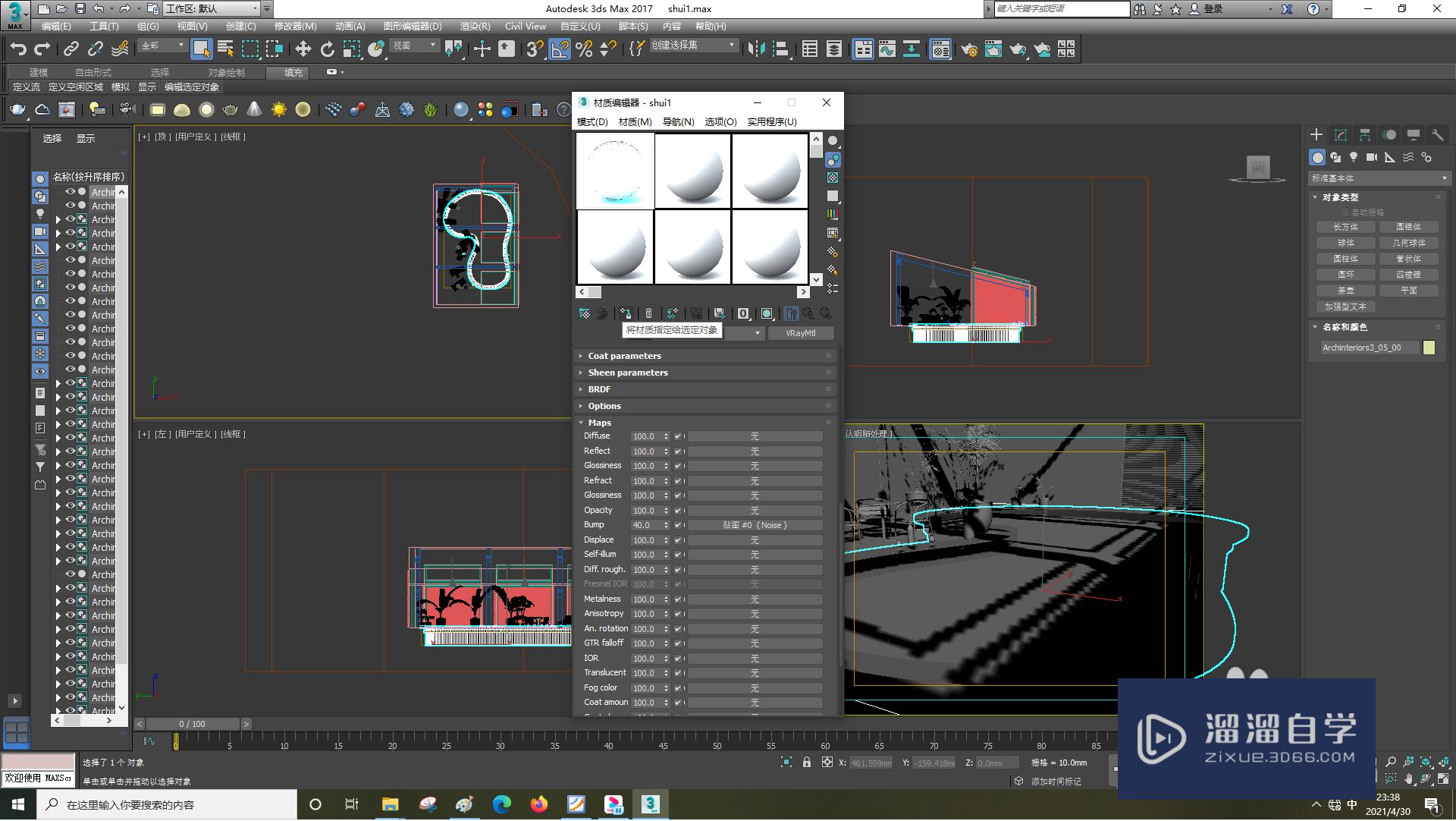Expand the BRDF rollout
This screenshot has height=821, width=1456.
click(x=705, y=389)
